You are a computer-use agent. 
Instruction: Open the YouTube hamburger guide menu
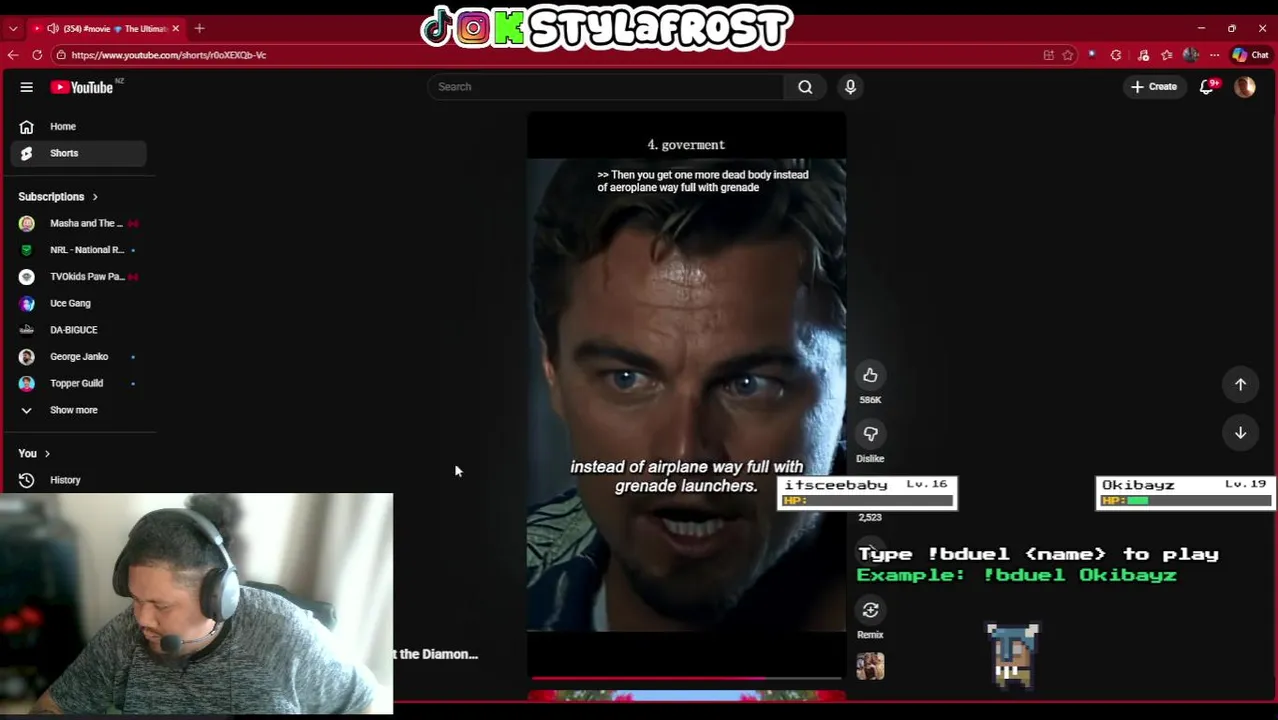[27, 87]
